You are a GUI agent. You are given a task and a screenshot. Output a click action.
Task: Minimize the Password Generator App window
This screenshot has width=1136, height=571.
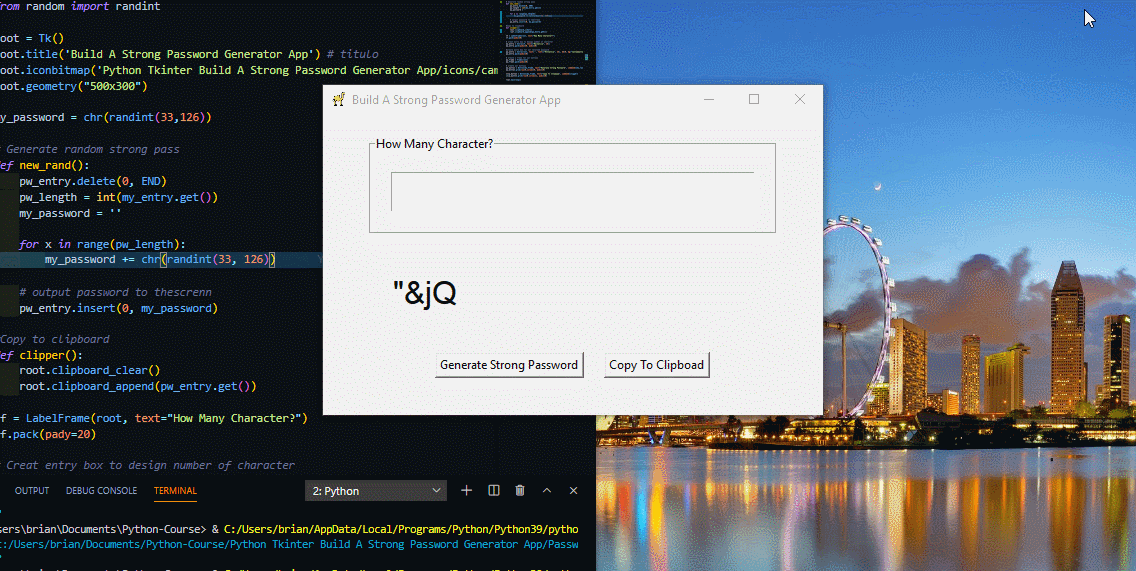709,99
